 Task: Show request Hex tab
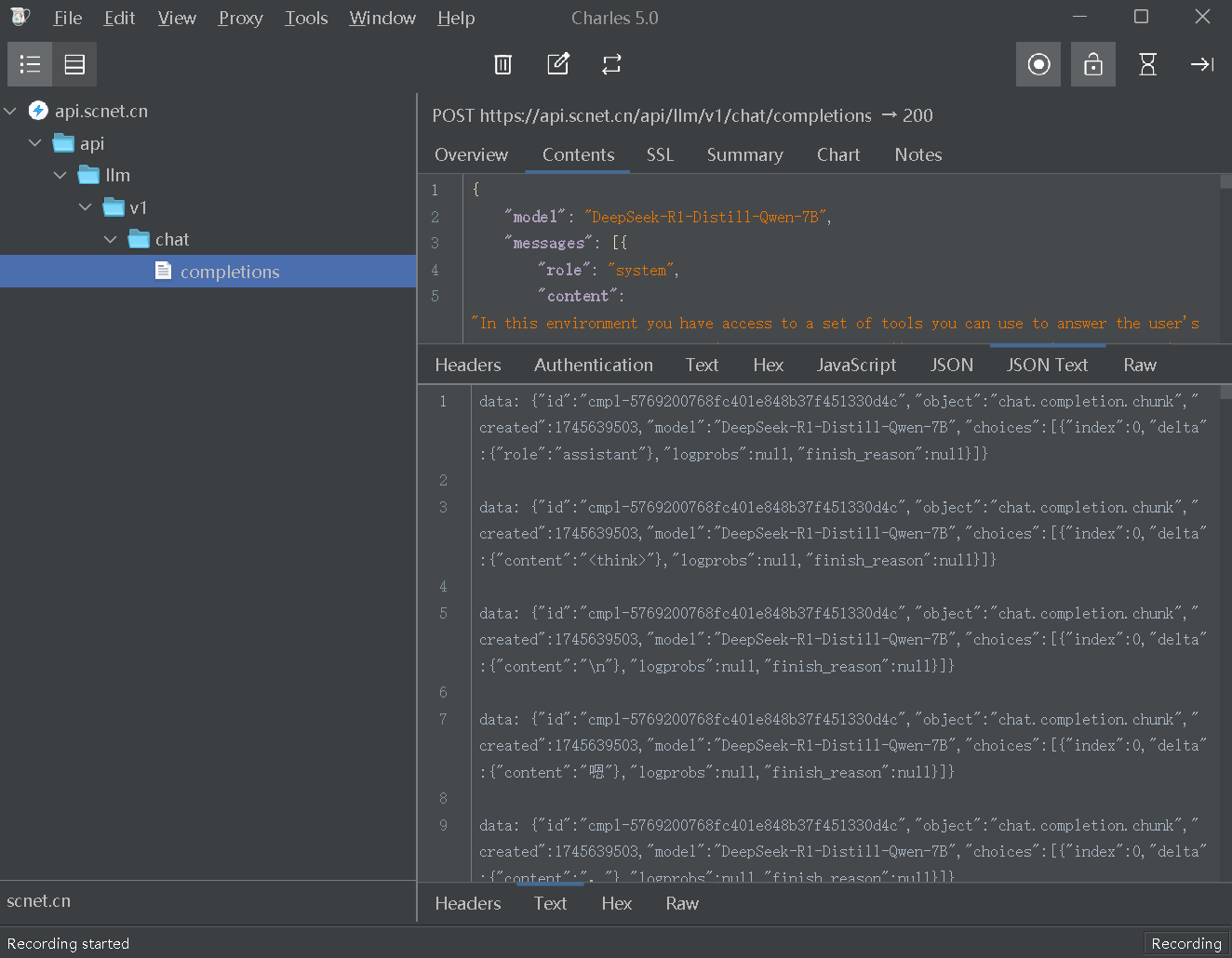768,365
